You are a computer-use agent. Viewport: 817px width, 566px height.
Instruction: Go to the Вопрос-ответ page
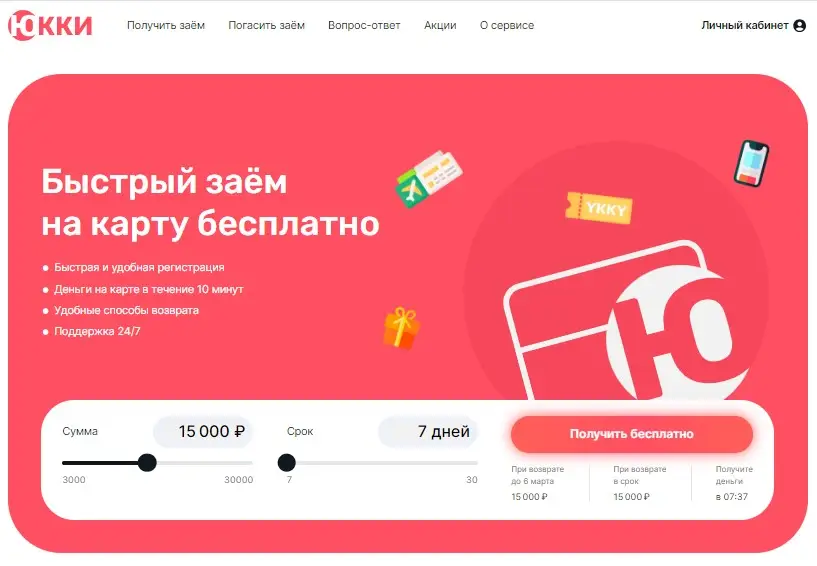[364, 26]
